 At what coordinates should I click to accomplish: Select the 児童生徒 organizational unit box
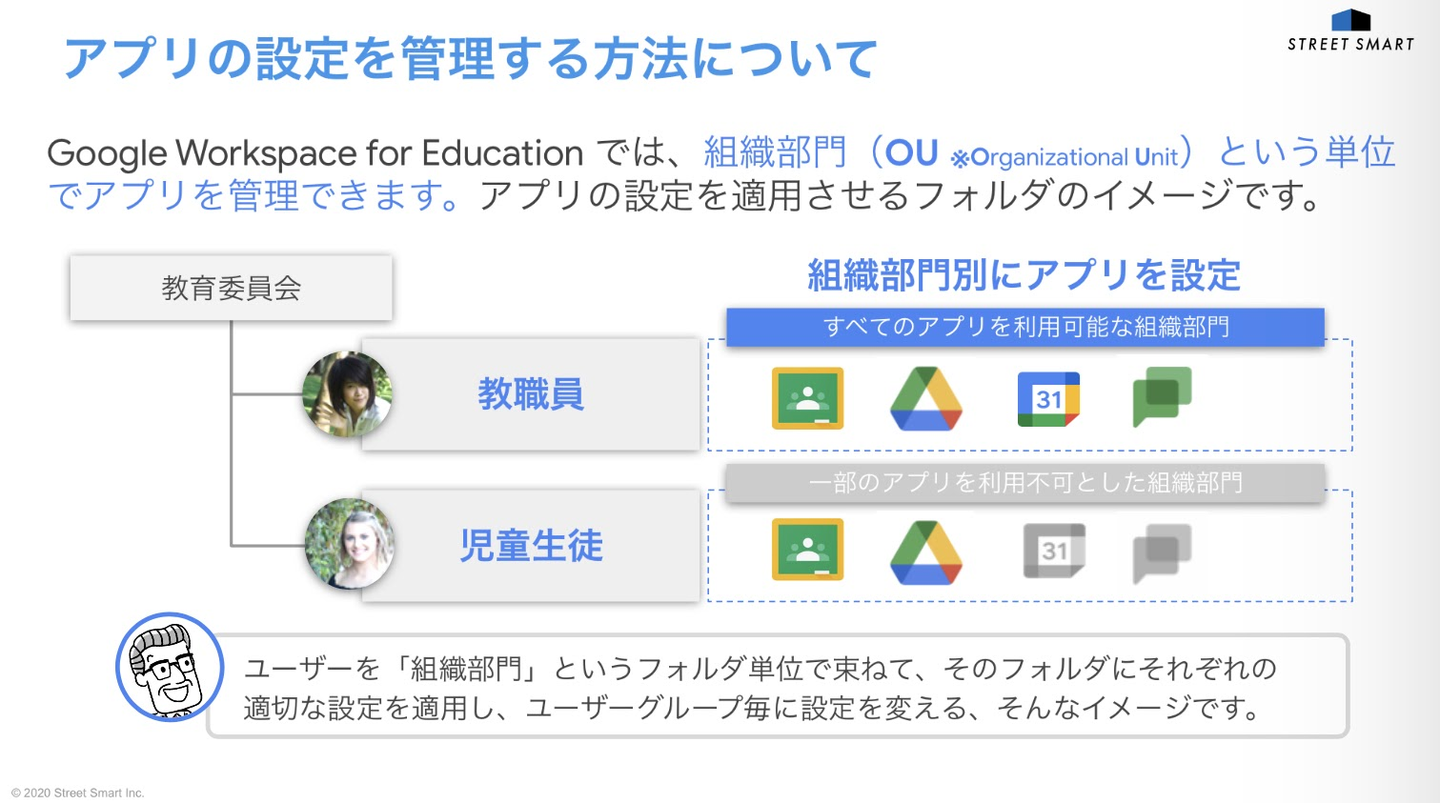tap(531, 546)
